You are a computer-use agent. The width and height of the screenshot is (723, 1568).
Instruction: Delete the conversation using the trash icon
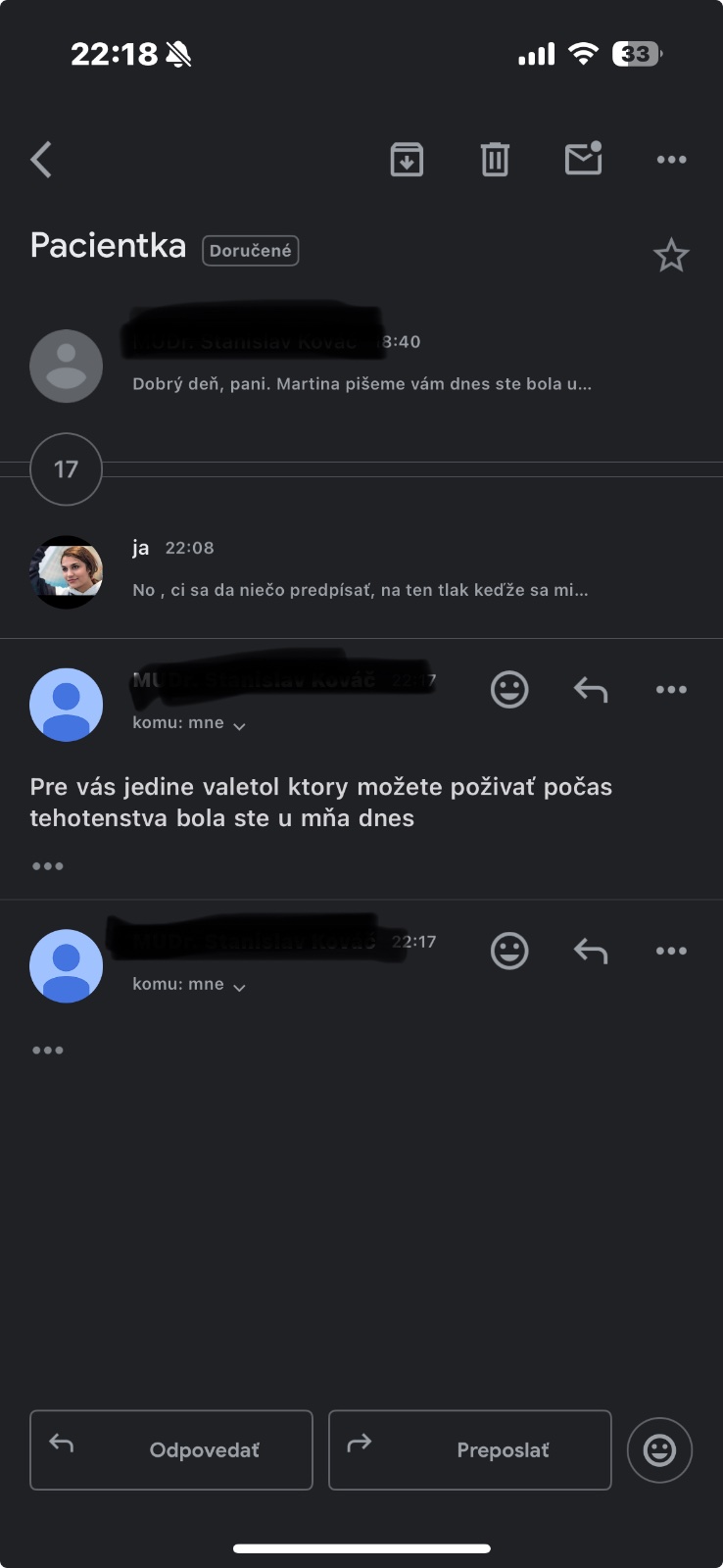(495, 159)
